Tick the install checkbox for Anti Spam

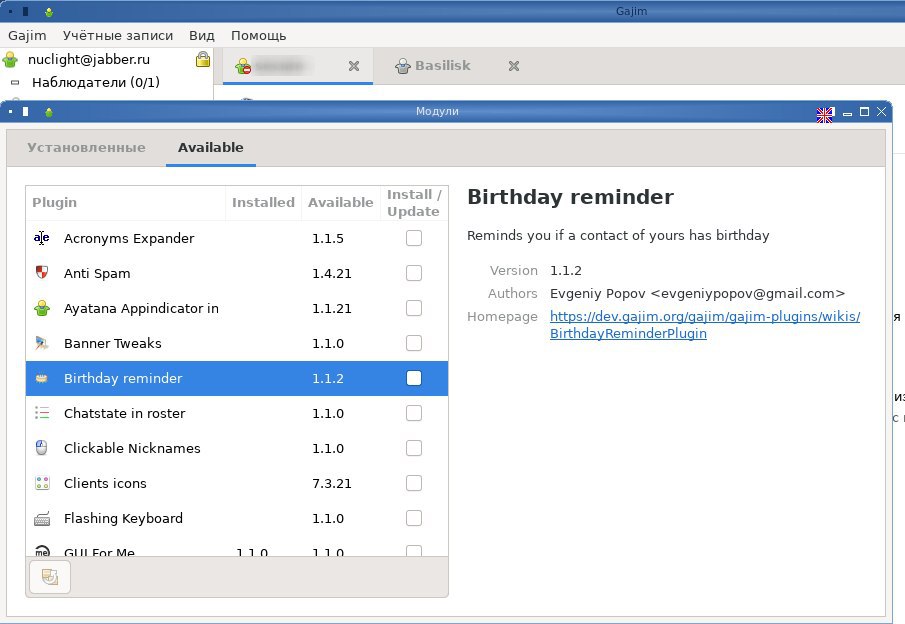(x=414, y=272)
